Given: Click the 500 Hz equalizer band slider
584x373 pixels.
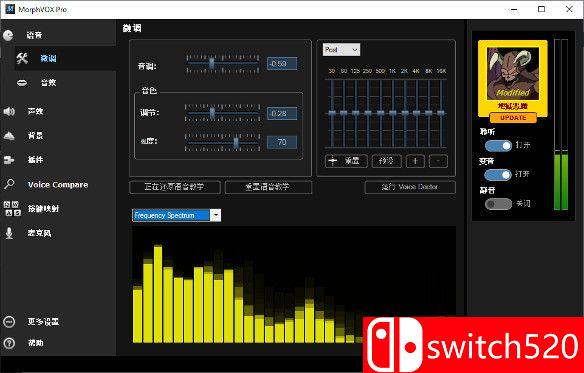Looking at the screenshot, I should coord(380,113).
